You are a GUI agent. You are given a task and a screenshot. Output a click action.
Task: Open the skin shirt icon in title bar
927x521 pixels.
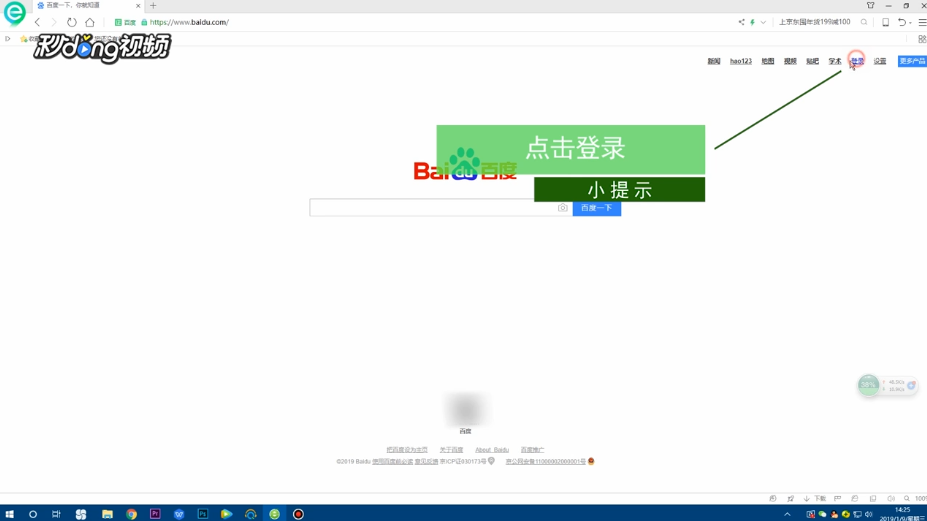[x=870, y=5]
